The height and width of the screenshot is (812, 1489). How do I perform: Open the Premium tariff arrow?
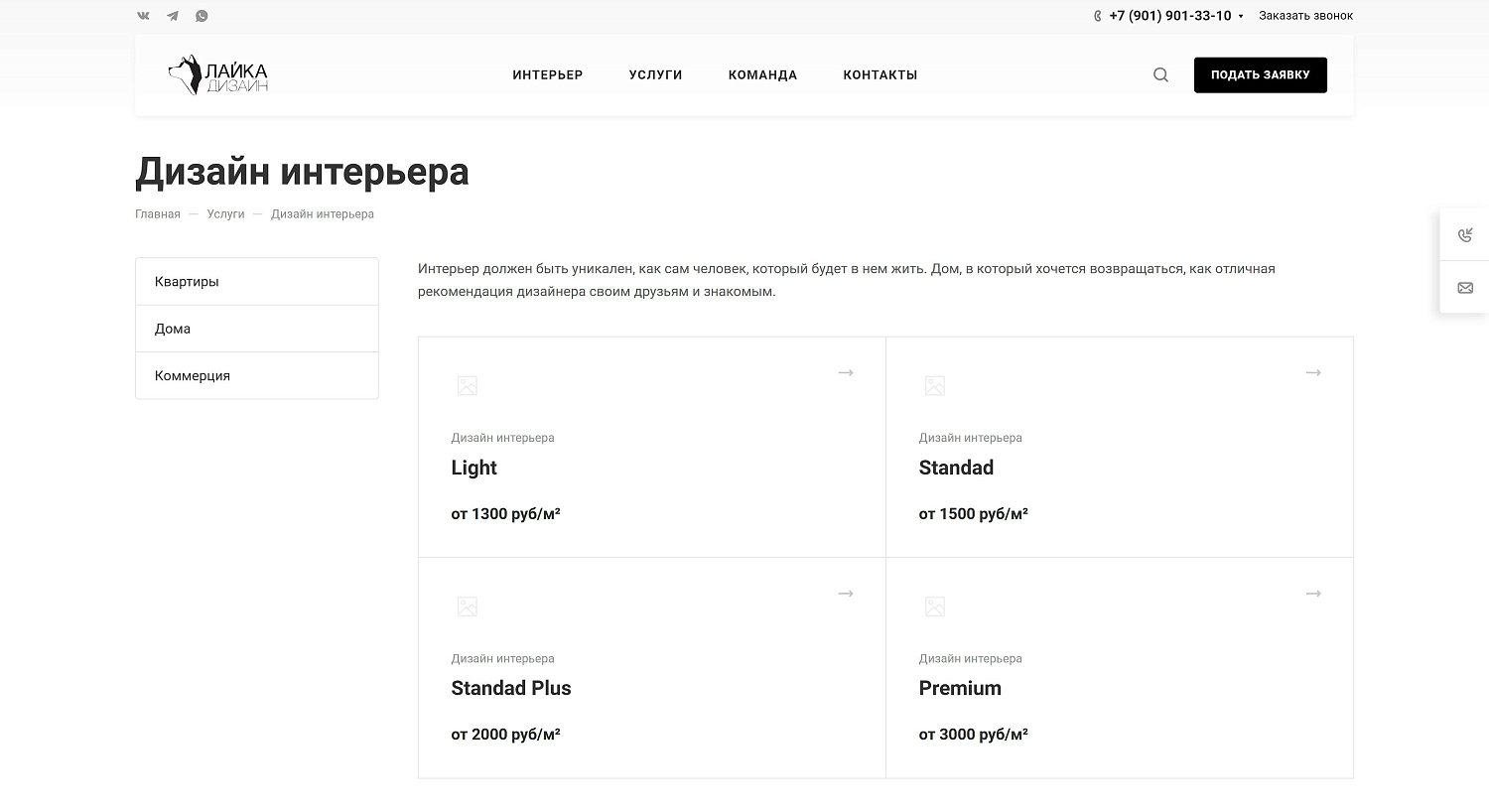1313,593
